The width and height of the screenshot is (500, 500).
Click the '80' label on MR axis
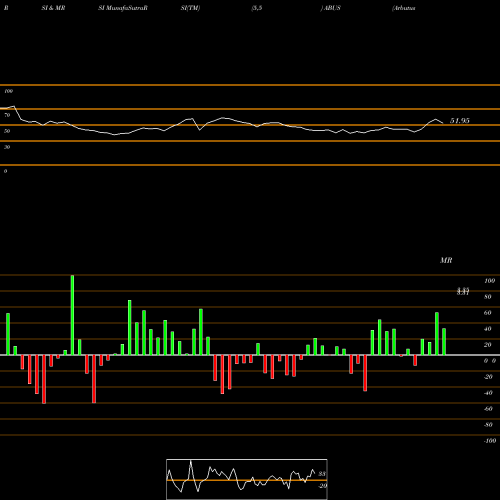coord(488,297)
